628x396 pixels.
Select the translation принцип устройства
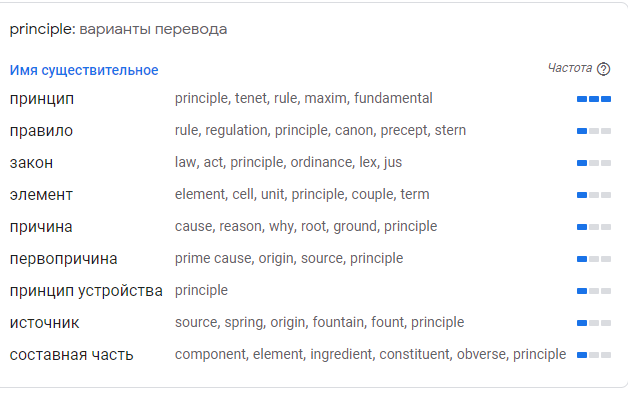pos(86,291)
